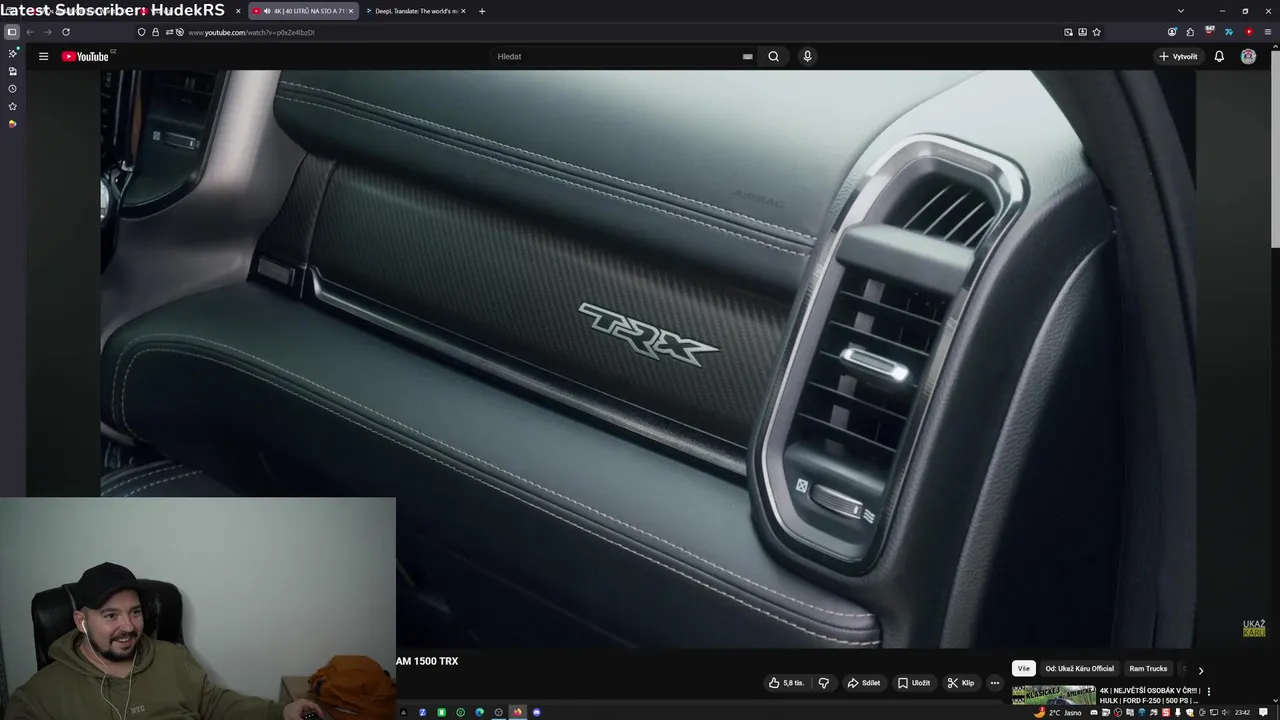Create a clip with Klip button
The height and width of the screenshot is (720, 1280).
(960, 683)
